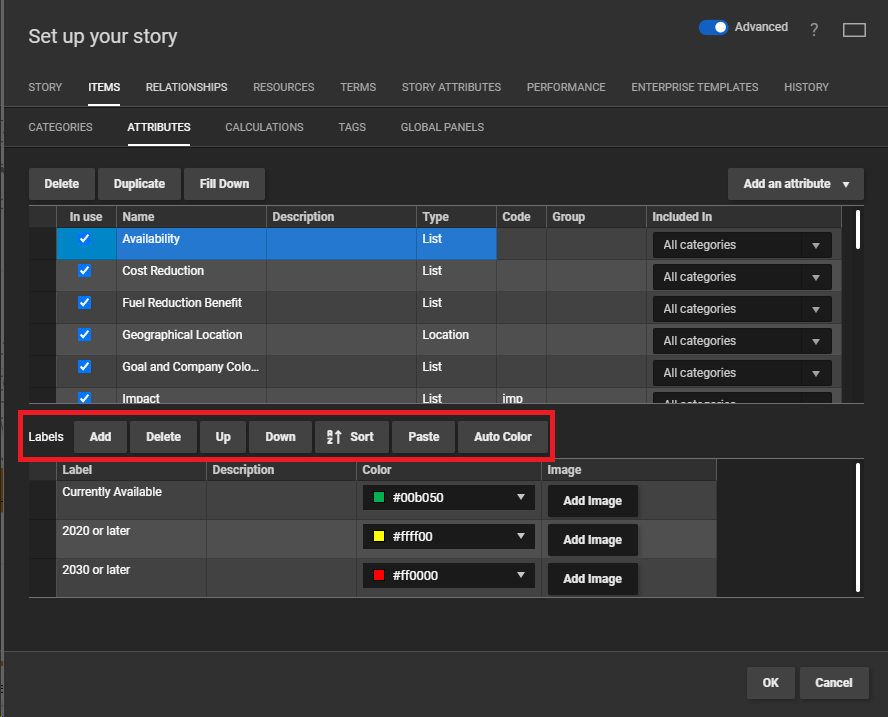Click the attribute Delete button above the grid
The image size is (888, 717).
pos(62,183)
